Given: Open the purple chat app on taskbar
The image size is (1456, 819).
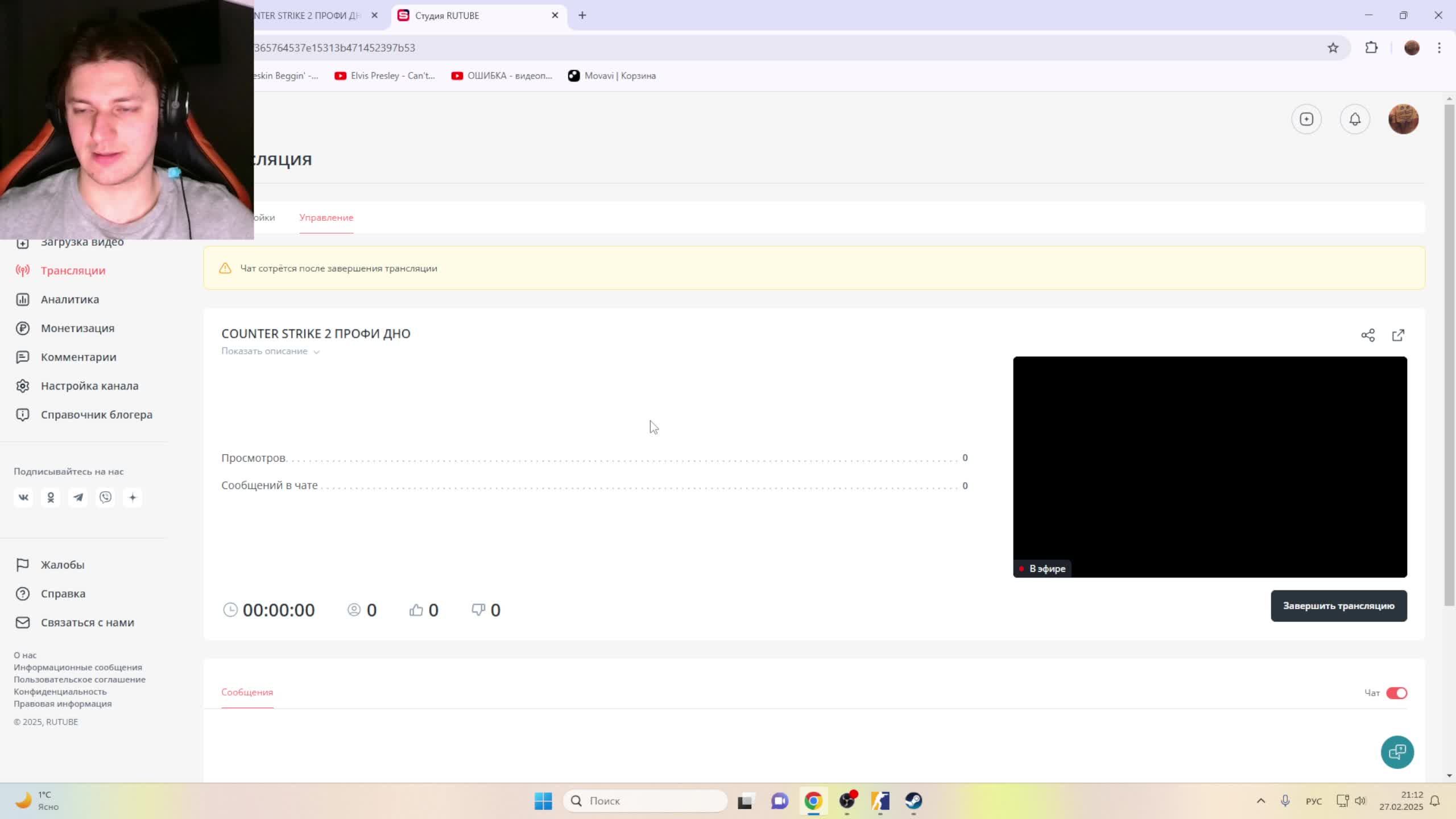Looking at the screenshot, I should tap(779, 801).
